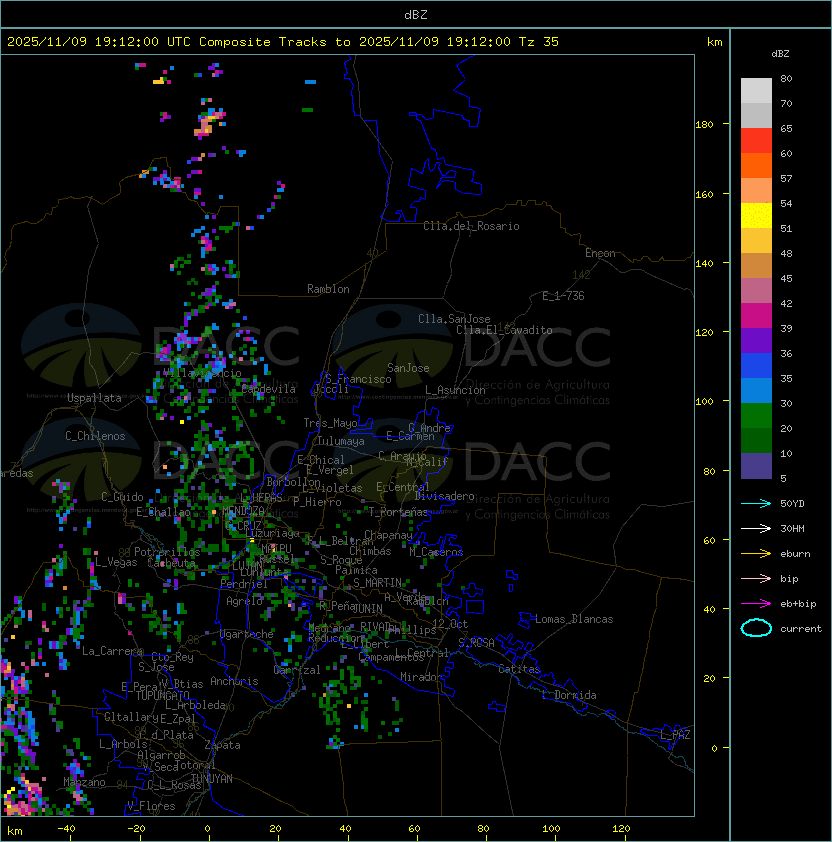Pick the slate purple bottom swatch of dBZ scale
This screenshot has height=842, width=832.
pos(756,466)
